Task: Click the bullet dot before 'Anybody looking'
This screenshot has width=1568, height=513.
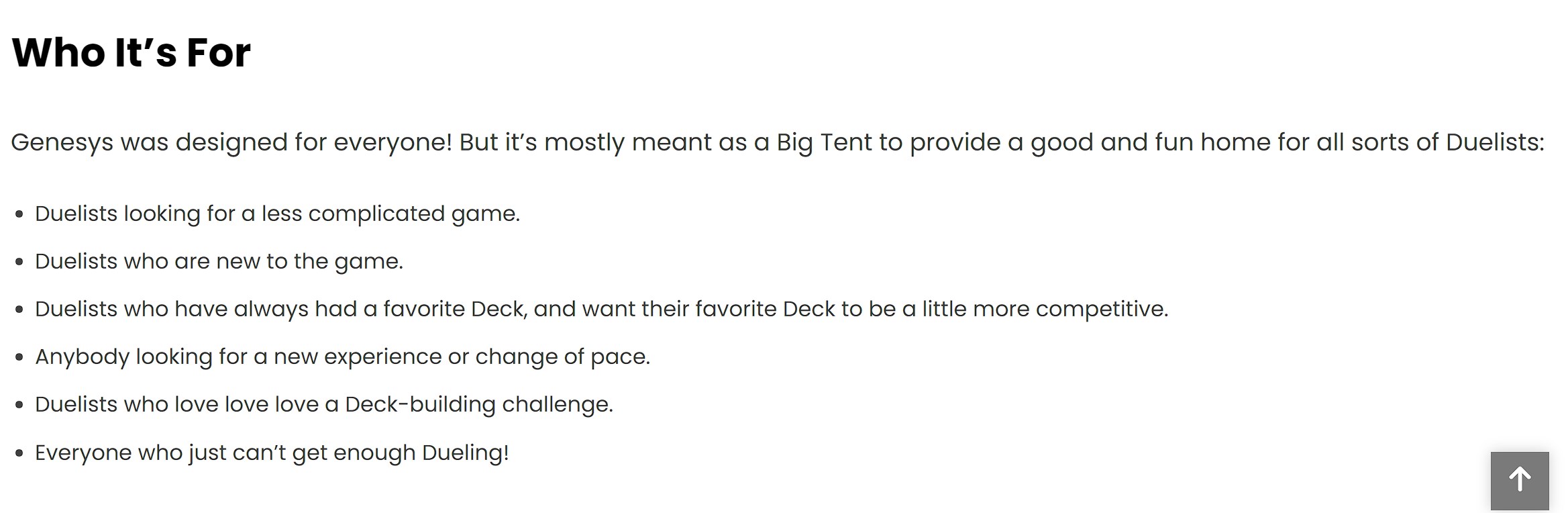Action: 19,357
